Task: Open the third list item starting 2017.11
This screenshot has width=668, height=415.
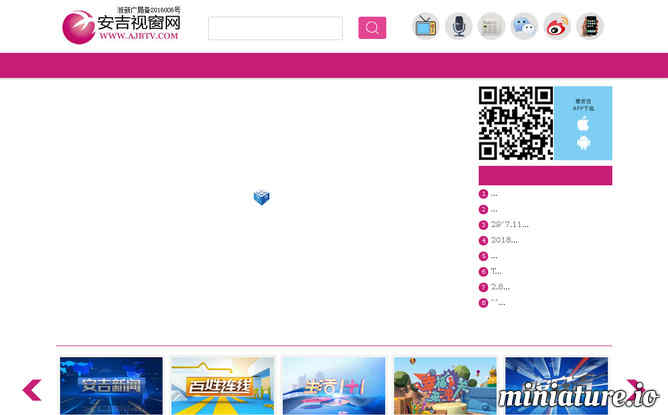Action: point(504,225)
